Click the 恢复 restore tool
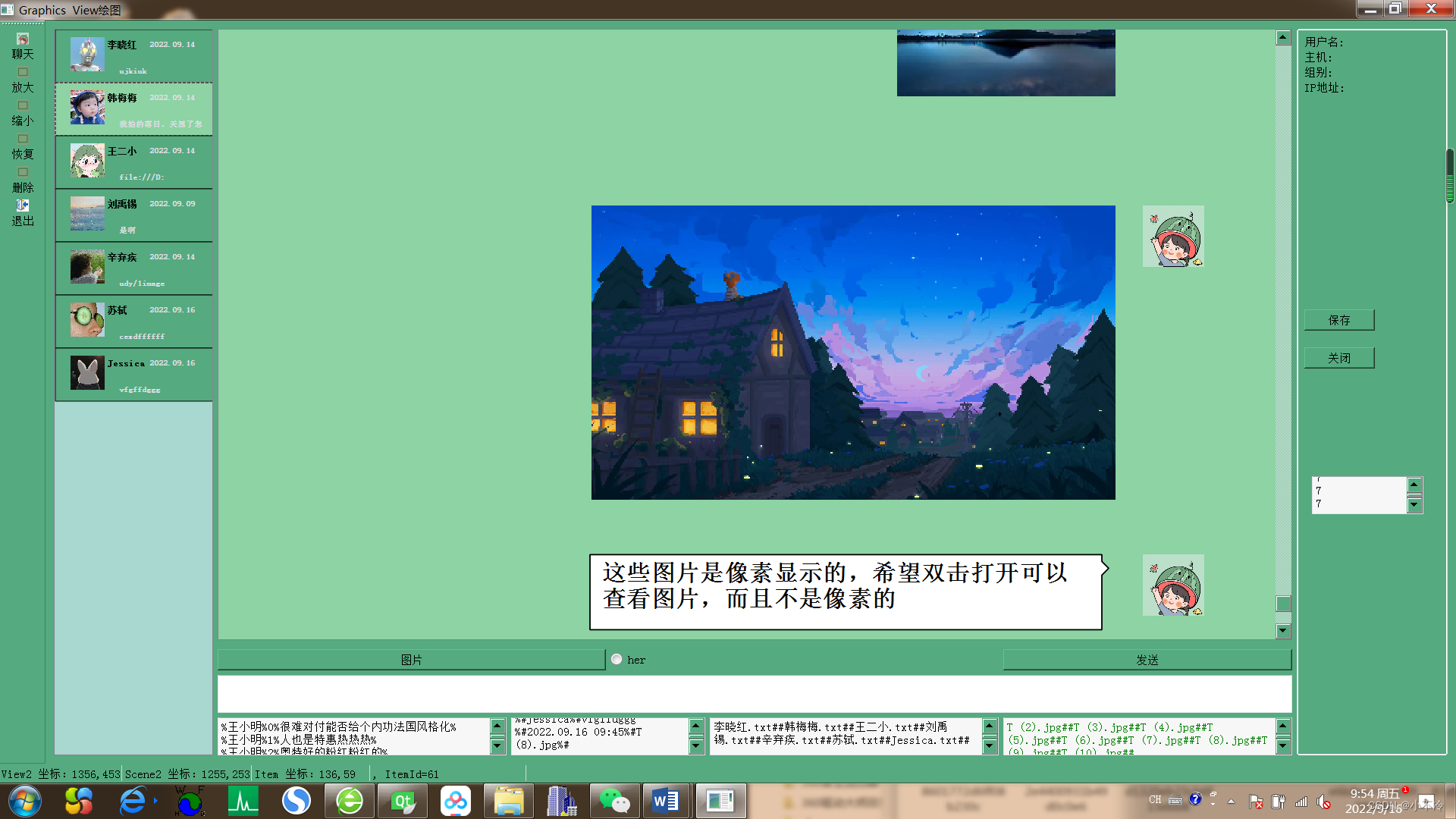This screenshot has width=1456, height=819. [23, 147]
